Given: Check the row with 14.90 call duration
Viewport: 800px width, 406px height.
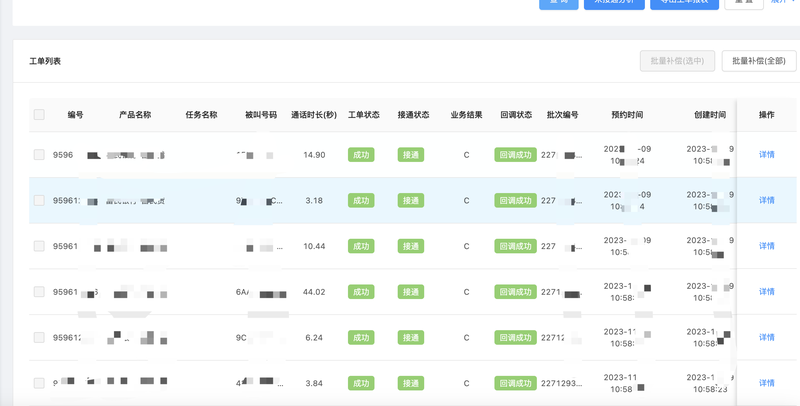Looking at the screenshot, I should 39,155.
